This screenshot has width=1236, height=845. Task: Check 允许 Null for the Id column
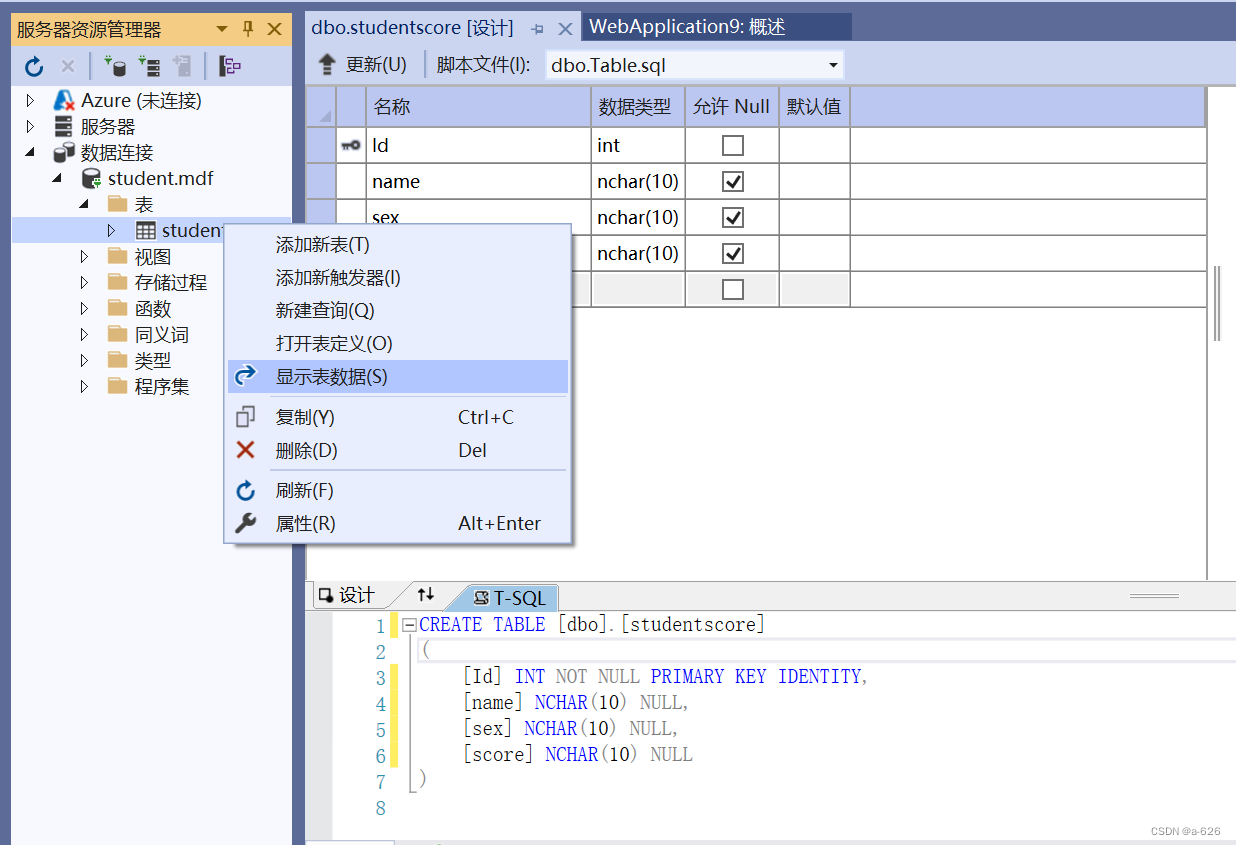[731, 145]
